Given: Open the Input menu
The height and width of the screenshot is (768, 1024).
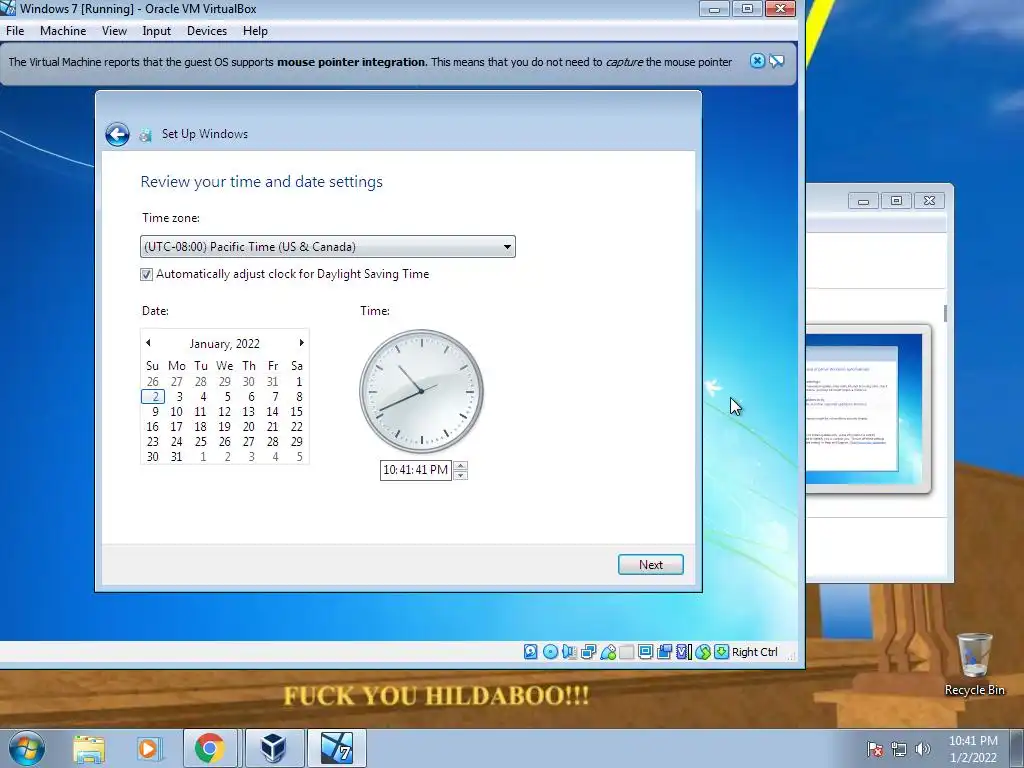Looking at the screenshot, I should coord(157,31).
